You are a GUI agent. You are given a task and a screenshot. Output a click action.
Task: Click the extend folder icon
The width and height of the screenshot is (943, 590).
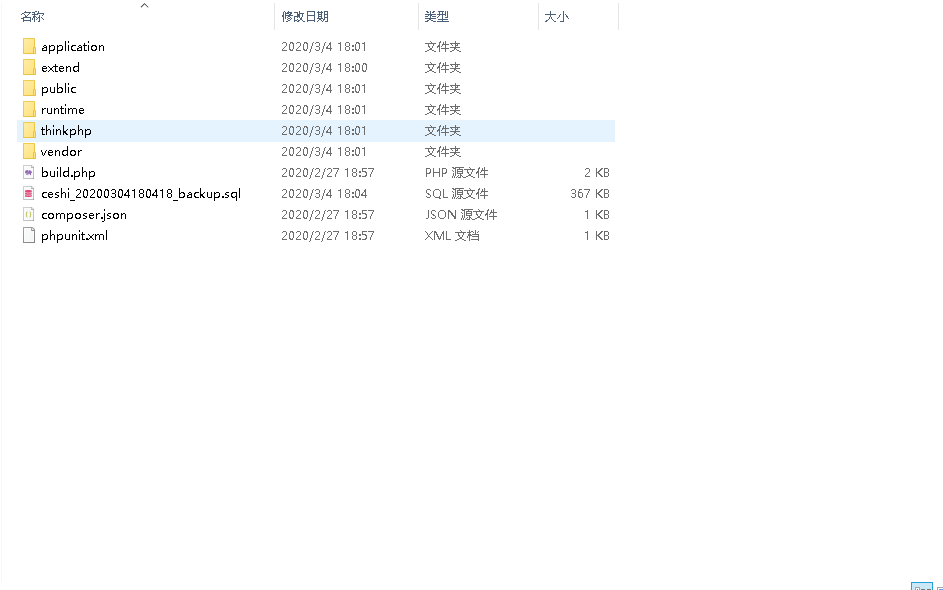pyautogui.click(x=28, y=67)
